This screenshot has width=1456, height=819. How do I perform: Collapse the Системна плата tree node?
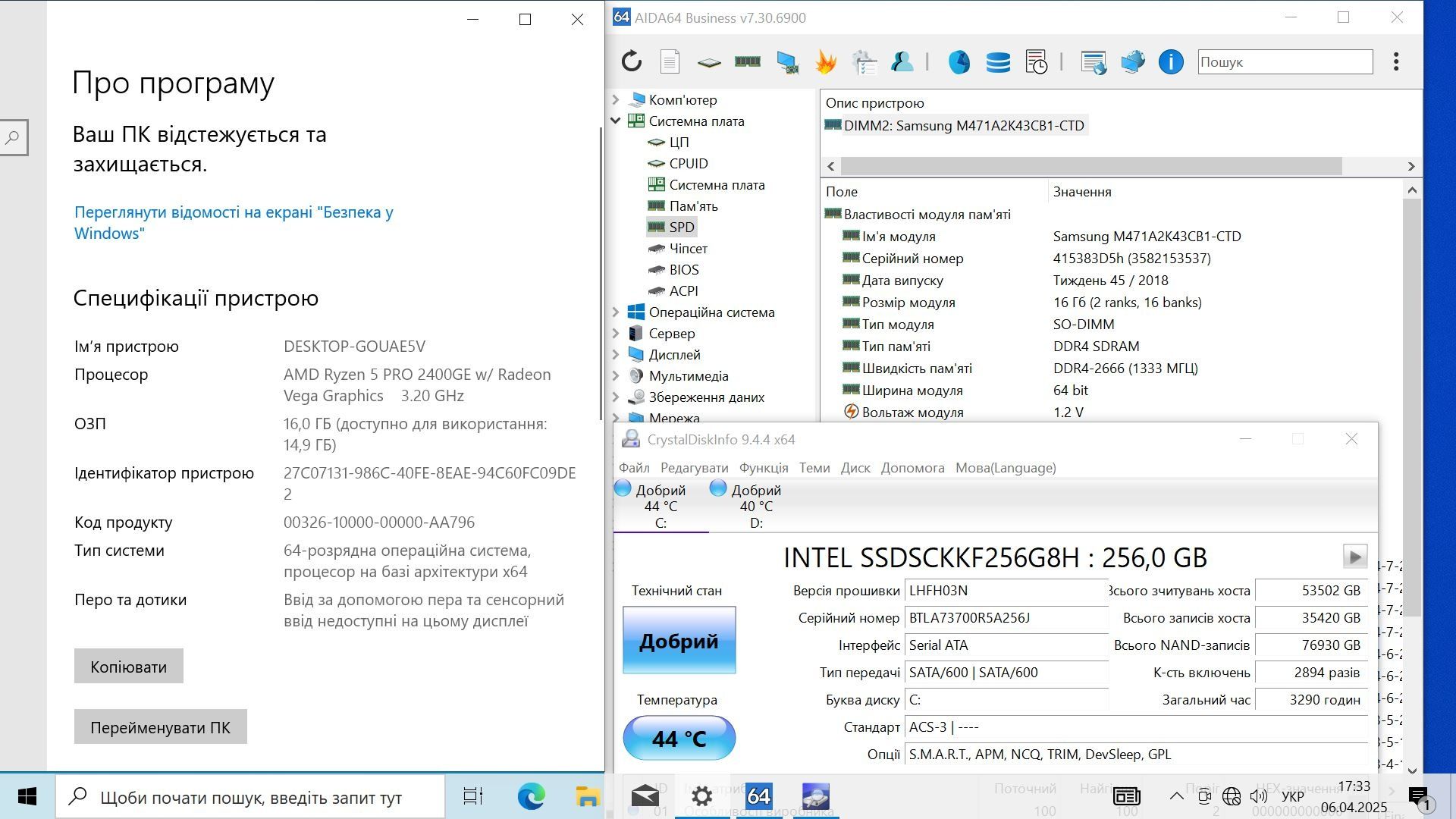[x=616, y=121]
